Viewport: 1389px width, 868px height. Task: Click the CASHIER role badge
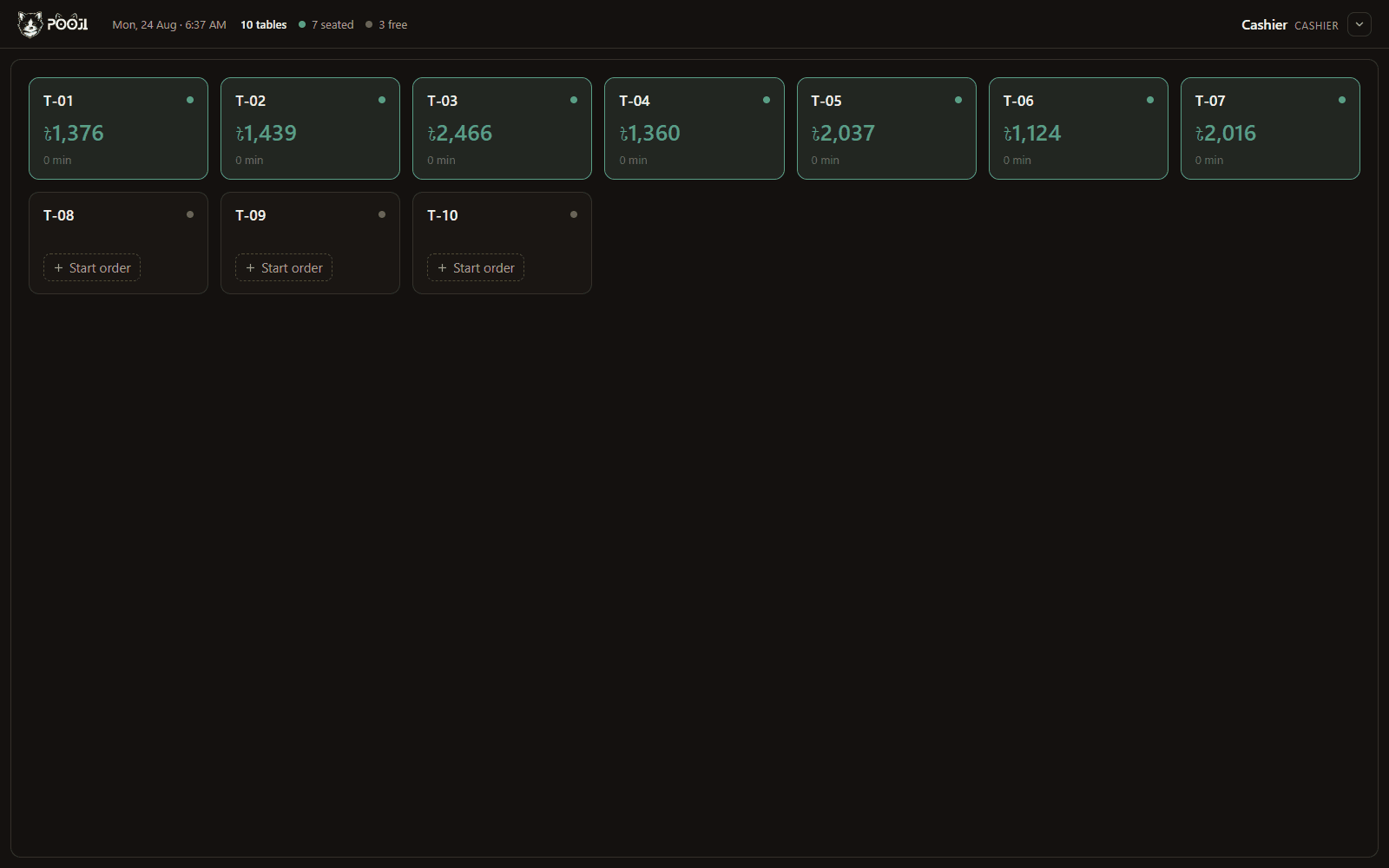coord(1316,26)
